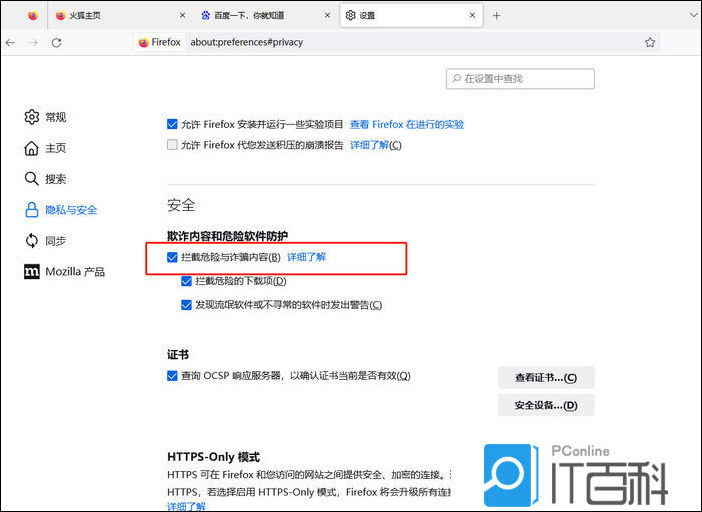The height and width of the screenshot is (512, 702).
Task: Close the 设置 tab
Action: (472, 16)
